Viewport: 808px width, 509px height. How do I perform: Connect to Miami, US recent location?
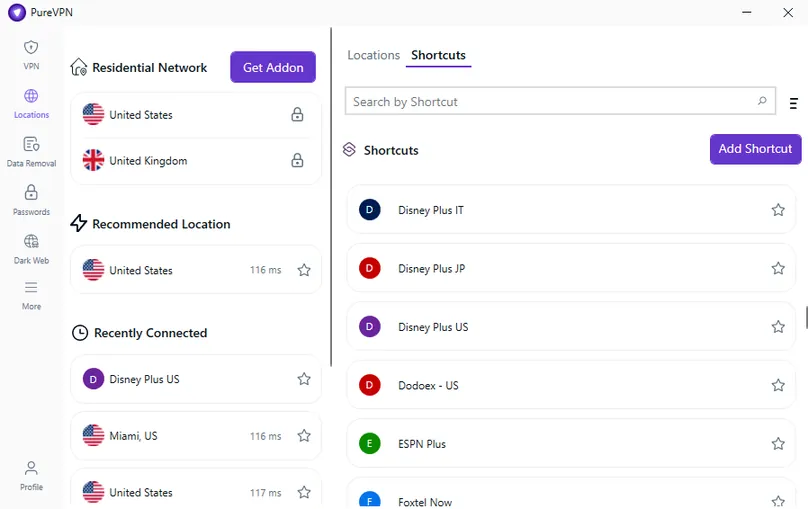point(196,436)
